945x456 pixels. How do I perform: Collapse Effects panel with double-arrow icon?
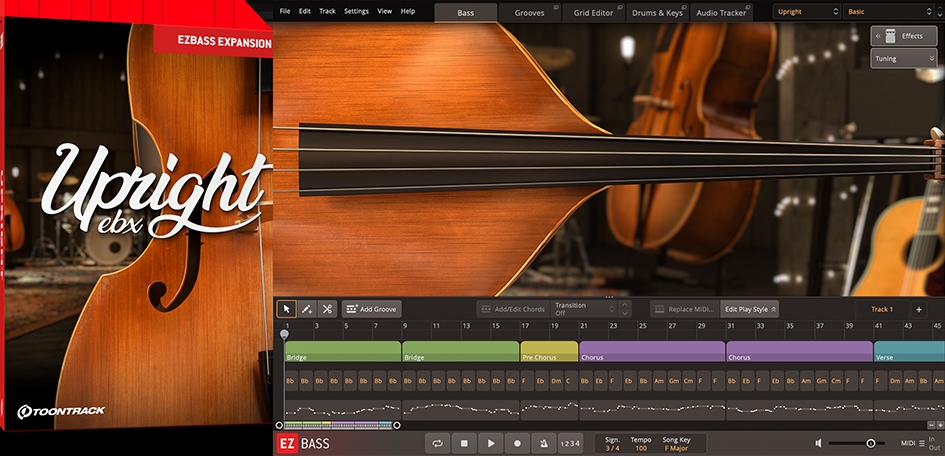[879, 36]
